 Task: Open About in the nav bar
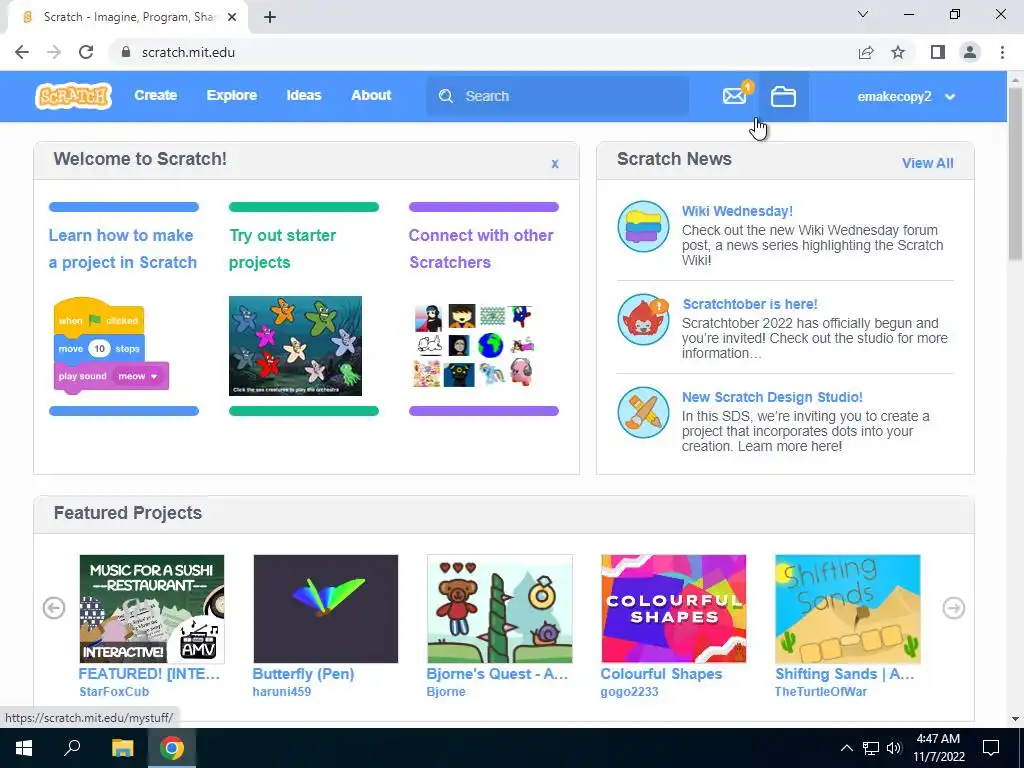(371, 95)
